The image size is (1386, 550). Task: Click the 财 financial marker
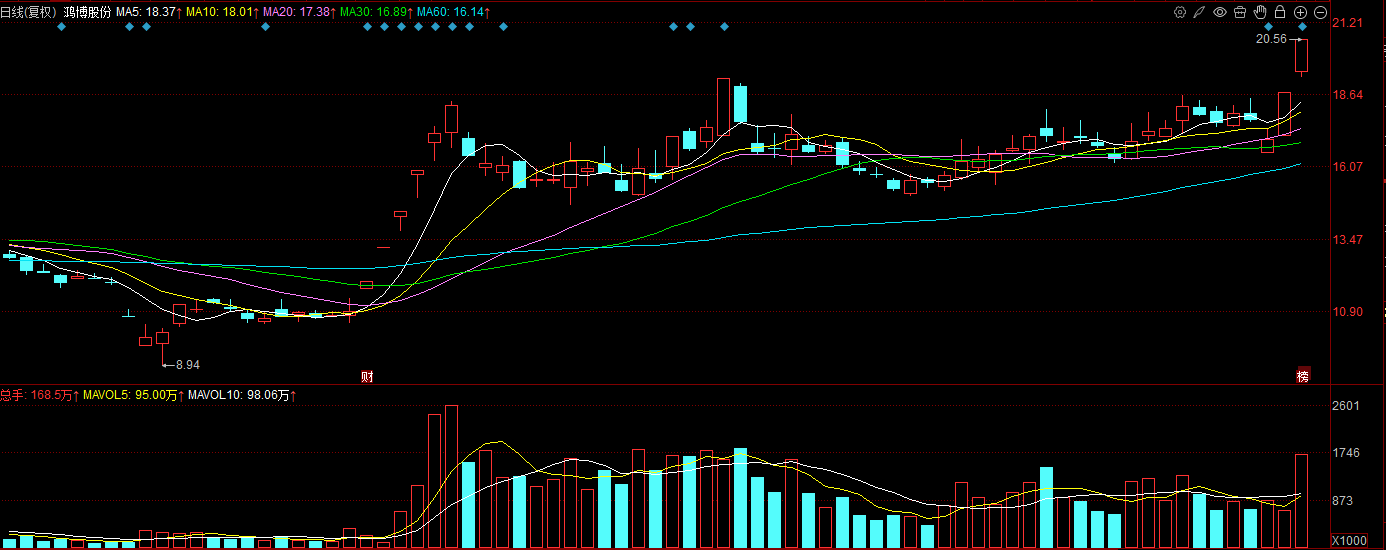point(367,377)
